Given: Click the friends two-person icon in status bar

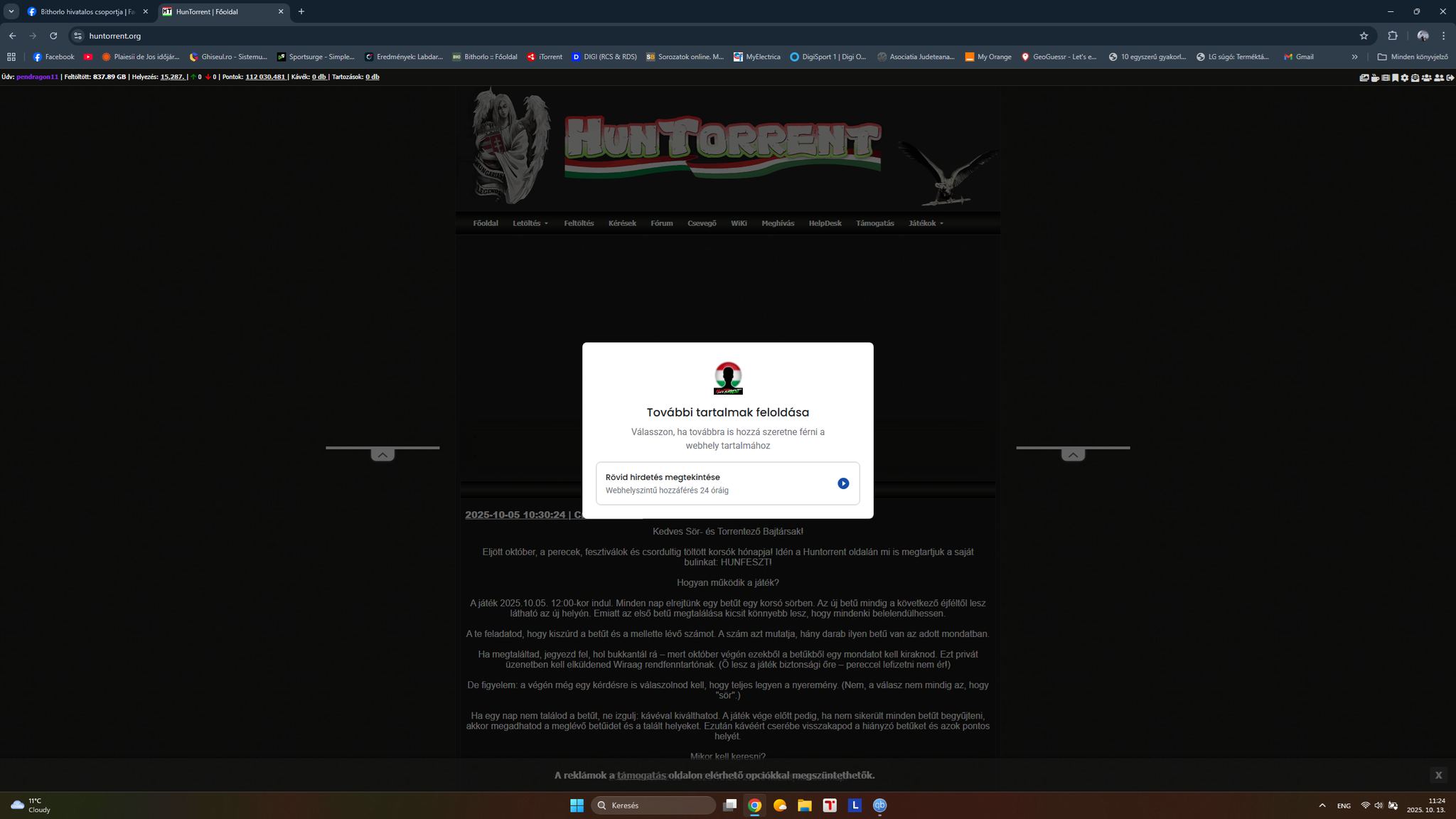Looking at the screenshot, I should coord(1439,77).
